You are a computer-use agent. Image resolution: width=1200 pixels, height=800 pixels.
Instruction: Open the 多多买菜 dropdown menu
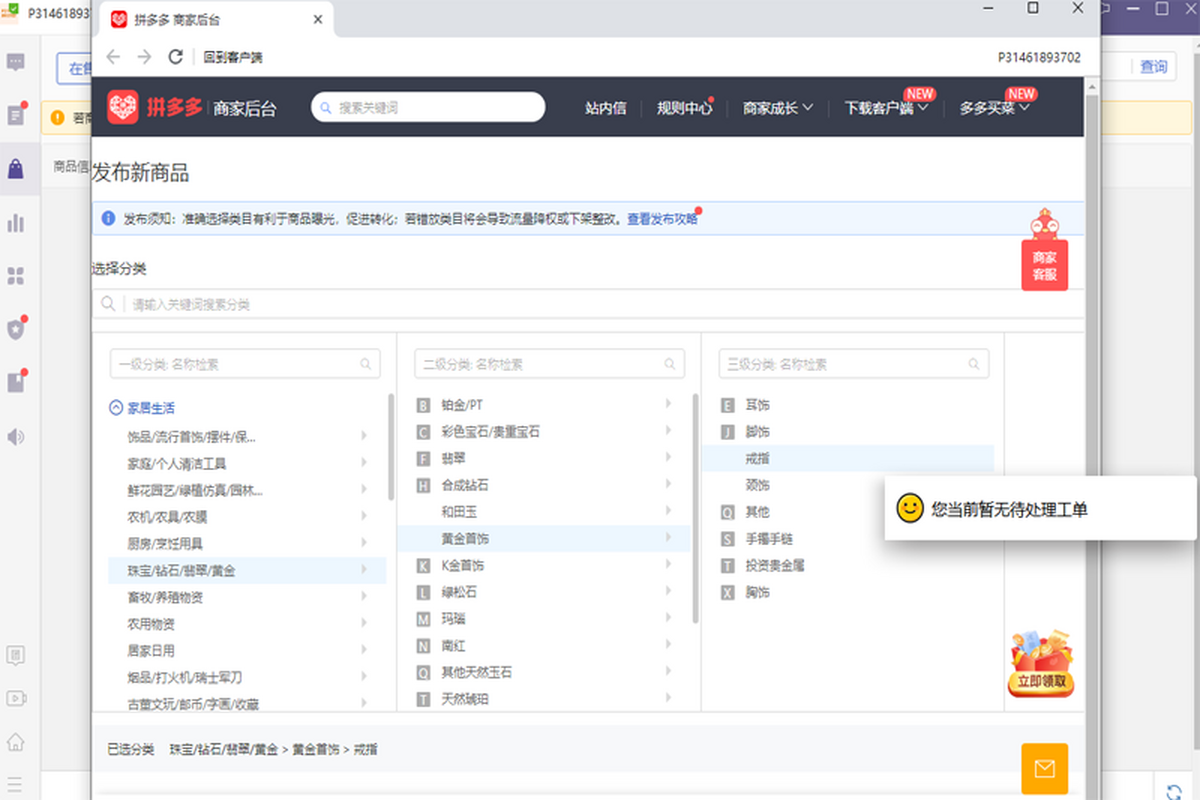coord(994,108)
